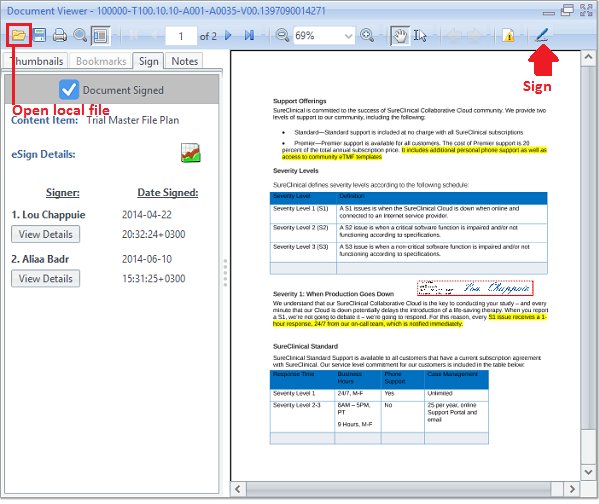600x504 pixels.
Task: Click date 2014-06-10
Action: [147, 259]
